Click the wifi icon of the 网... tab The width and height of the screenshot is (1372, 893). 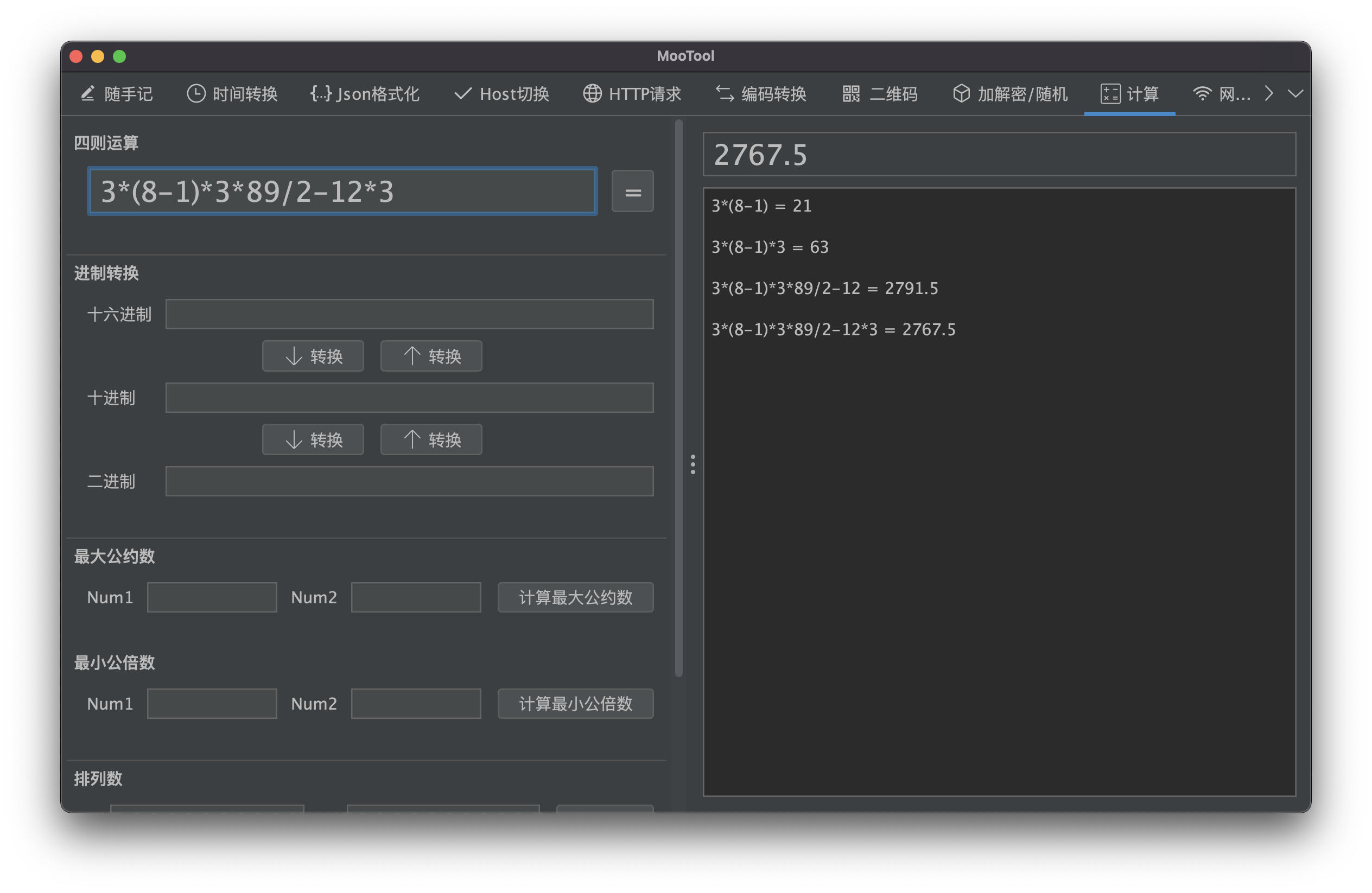pos(1202,93)
